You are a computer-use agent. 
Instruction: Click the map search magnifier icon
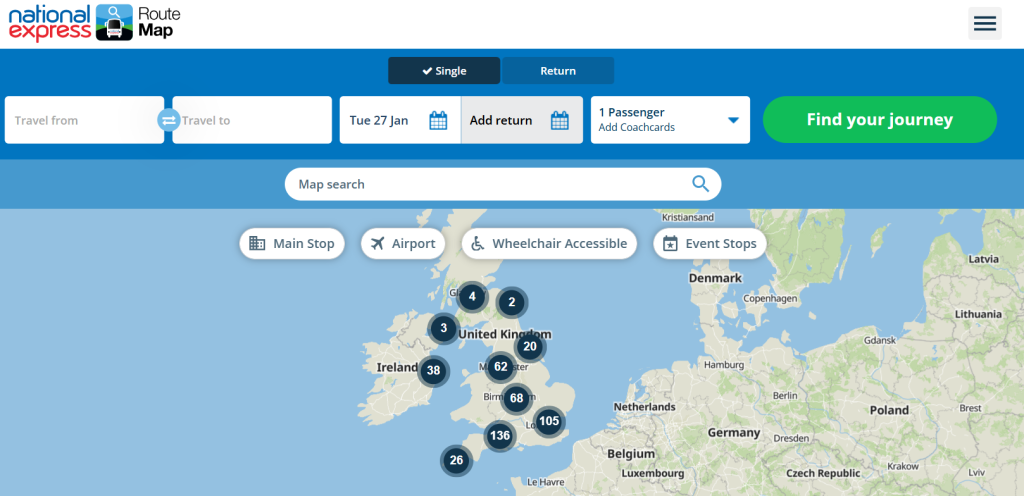point(700,184)
